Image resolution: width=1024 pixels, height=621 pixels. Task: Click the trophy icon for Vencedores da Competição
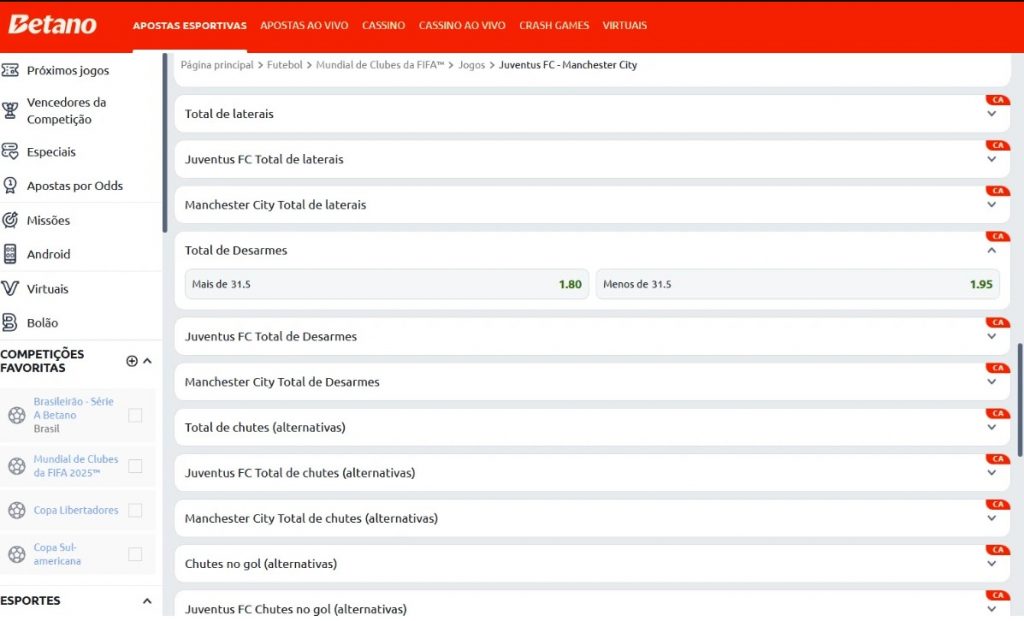tap(10, 110)
